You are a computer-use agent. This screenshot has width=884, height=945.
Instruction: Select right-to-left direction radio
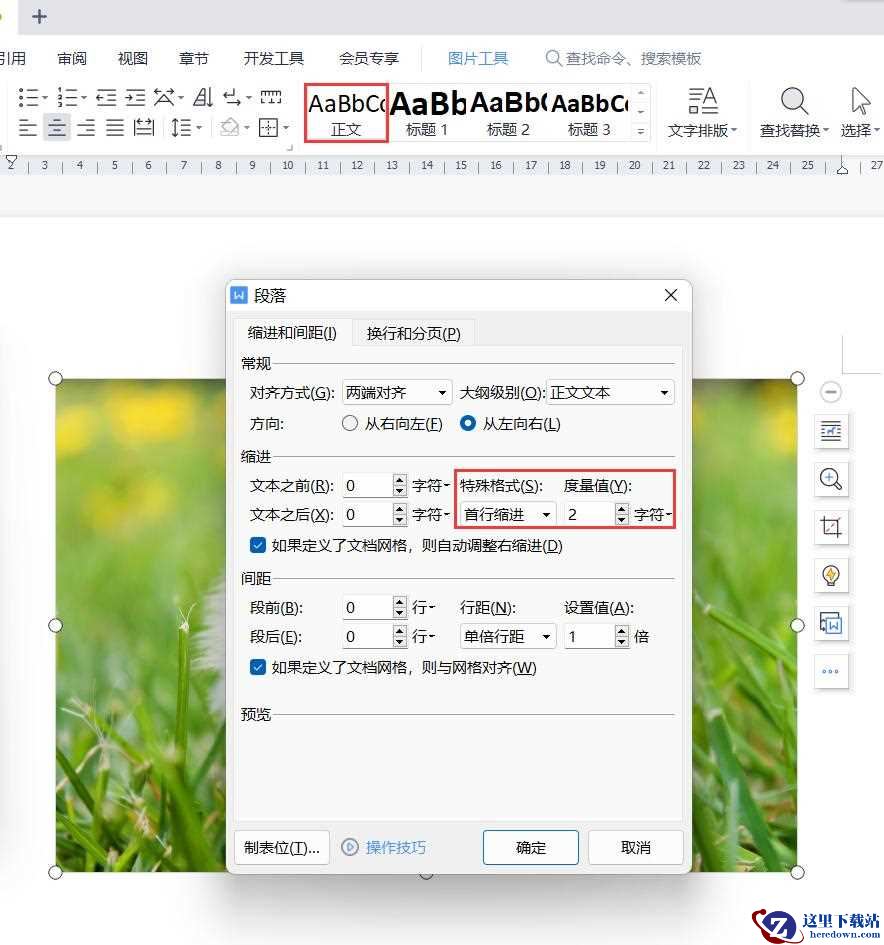pyautogui.click(x=350, y=424)
